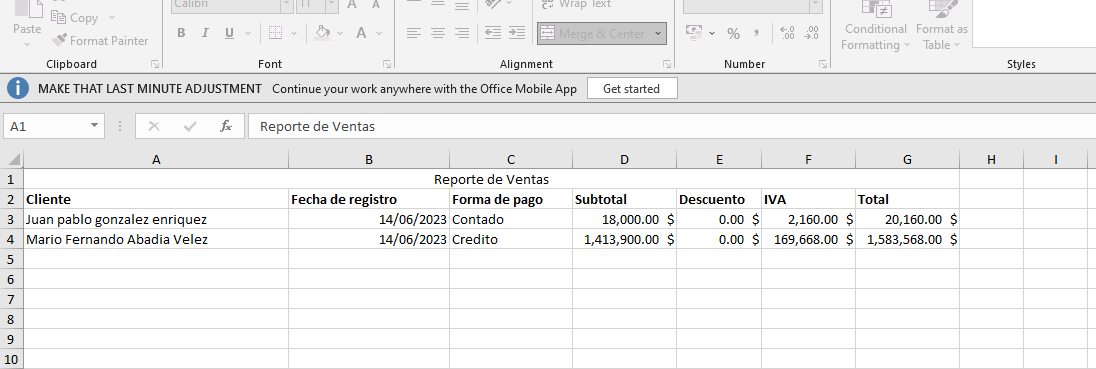Screen dimensions: 1096x369
Task: Click the Copy button
Action: (x=75, y=17)
